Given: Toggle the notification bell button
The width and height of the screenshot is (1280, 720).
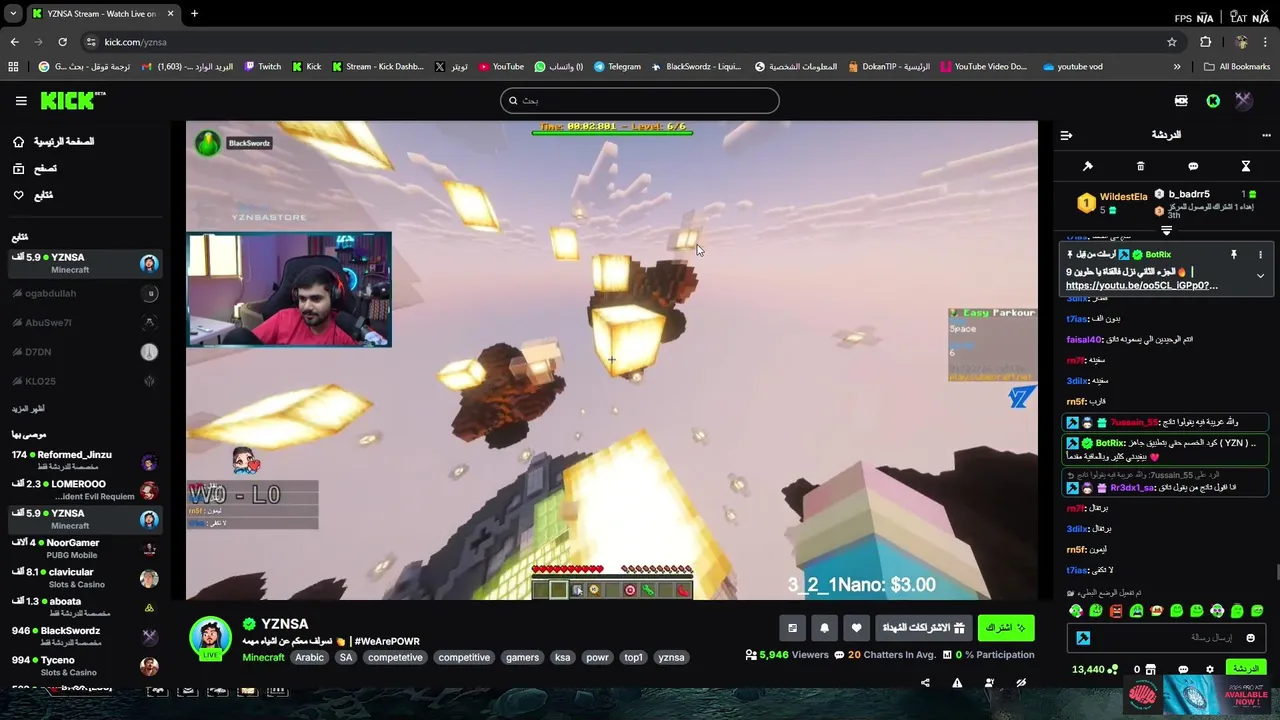Looking at the screenshot, I should click(824, 628).
